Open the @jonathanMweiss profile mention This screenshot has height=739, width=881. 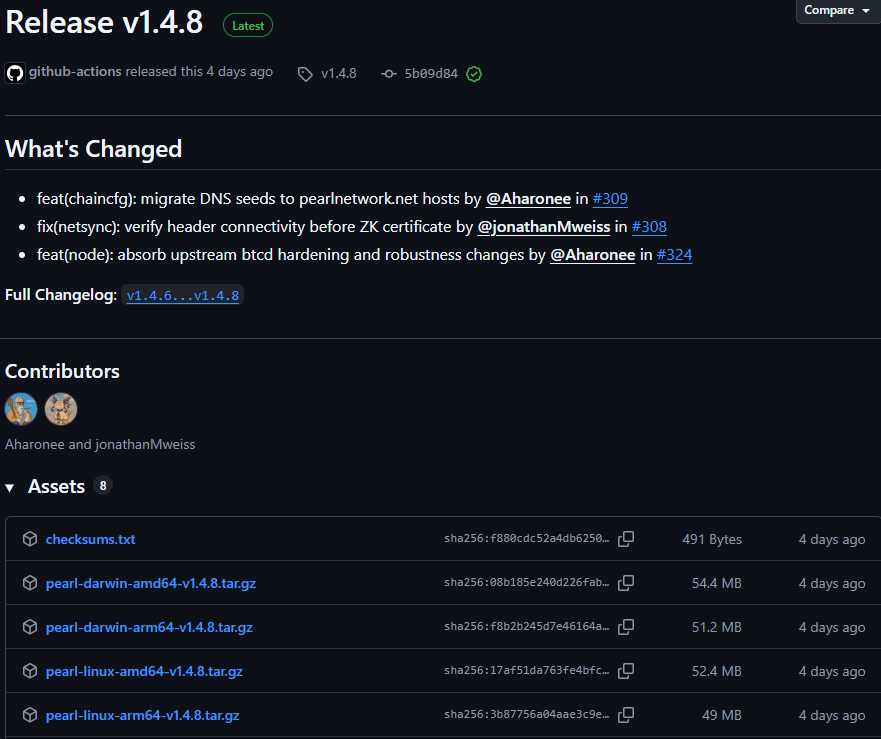click(543, 226)
